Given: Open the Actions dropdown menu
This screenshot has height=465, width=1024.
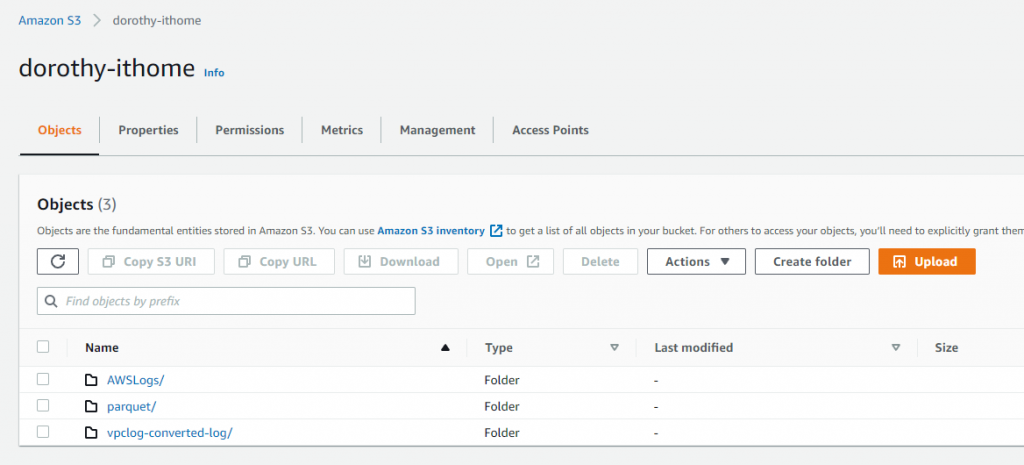Looking at the screenshot, I should coord(696,261).
